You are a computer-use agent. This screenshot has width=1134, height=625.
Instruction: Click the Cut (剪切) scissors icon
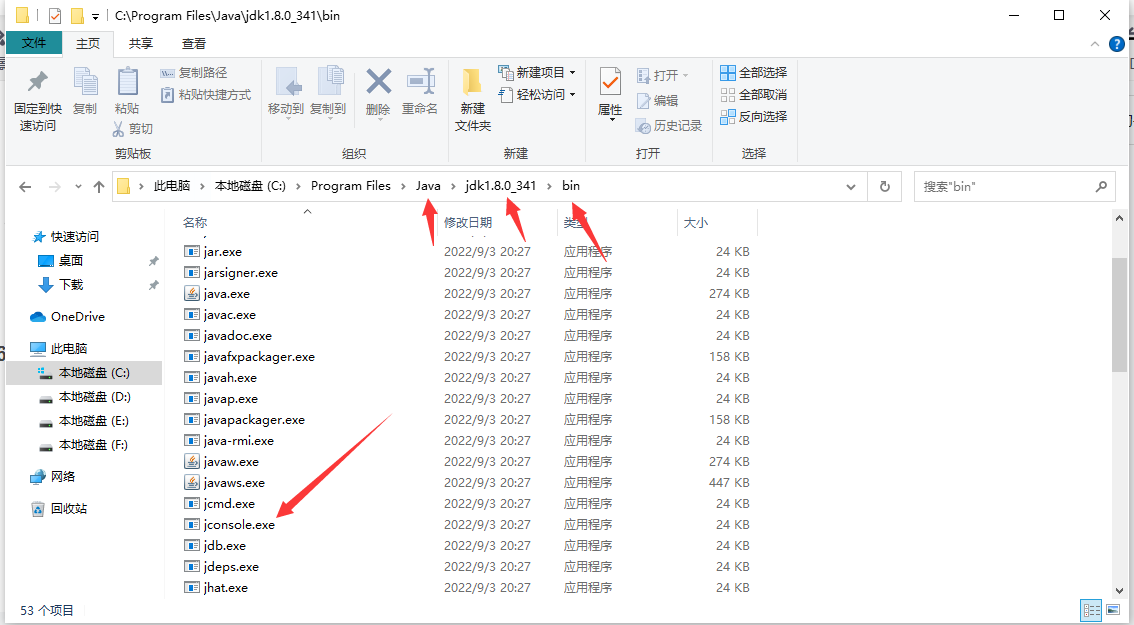click(x=119, y=129)
